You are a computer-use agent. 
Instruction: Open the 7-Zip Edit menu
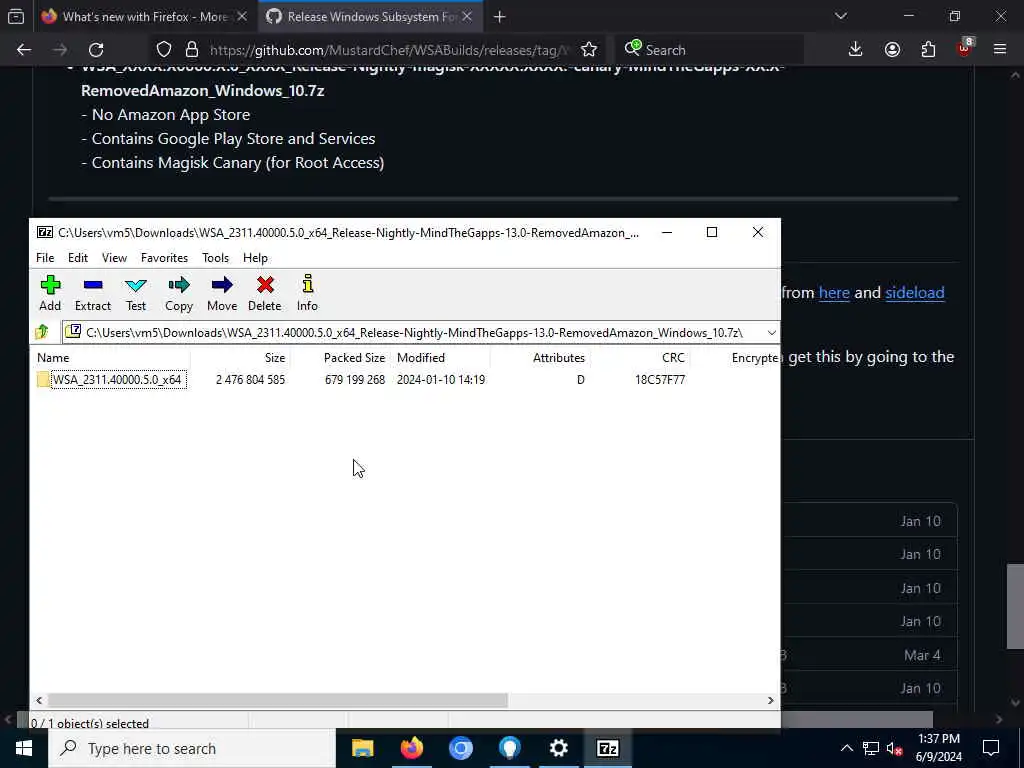click(x=78, y=258)
